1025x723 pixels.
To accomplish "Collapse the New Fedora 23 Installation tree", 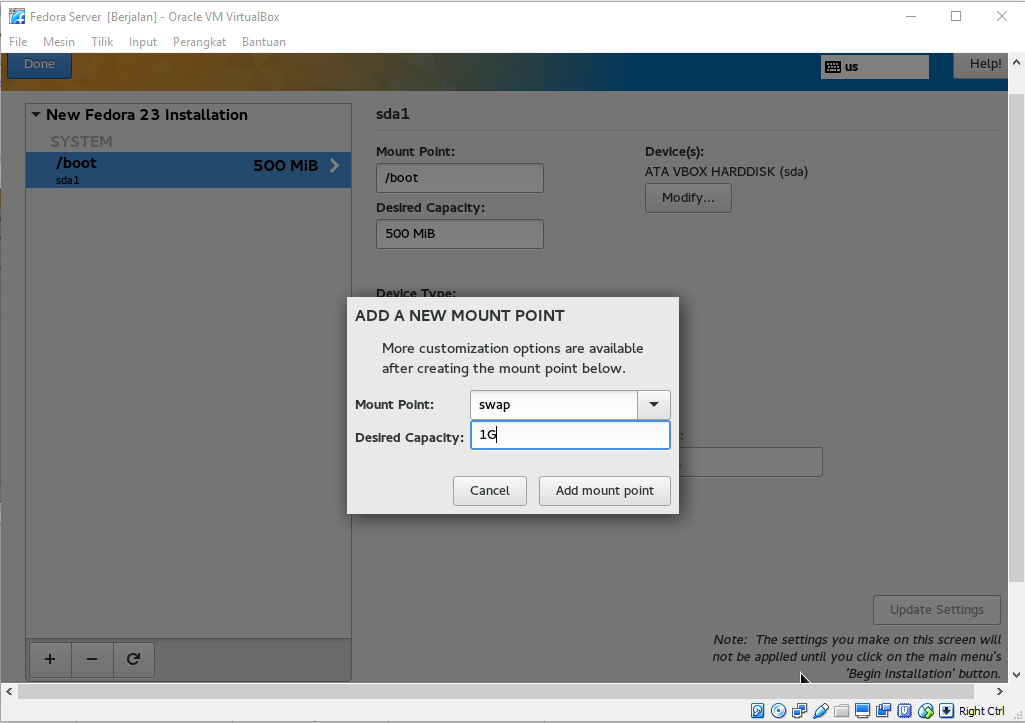I will point(36,114).
